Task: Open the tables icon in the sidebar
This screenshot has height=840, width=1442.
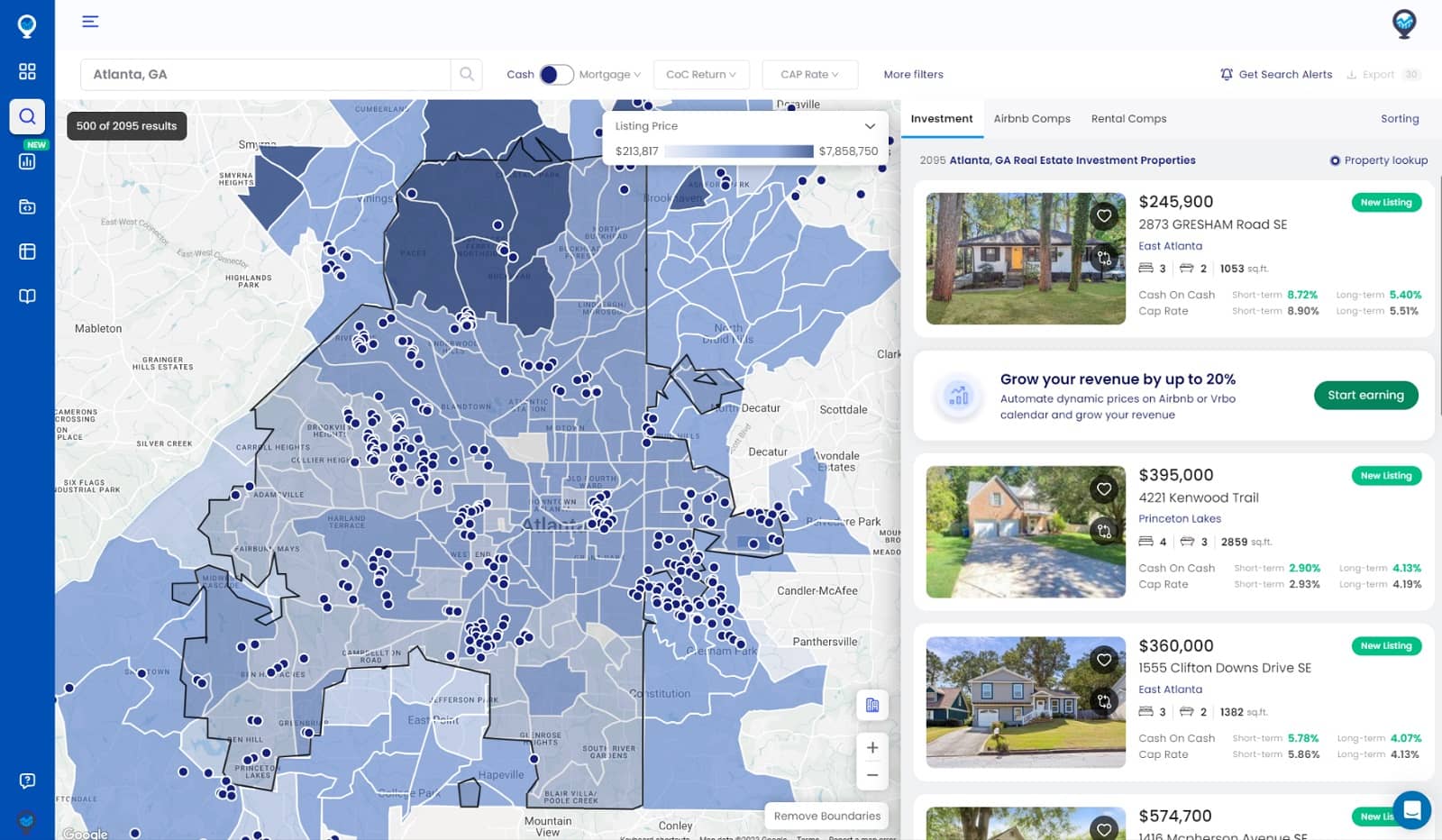Action: (x=27, y=251)
